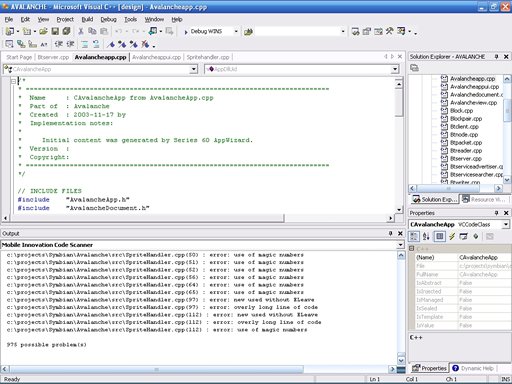Screen dimensions: 512x384
Task: Open Mobile Innovation Code Scanner output dropdown
Action: (400, 245)
